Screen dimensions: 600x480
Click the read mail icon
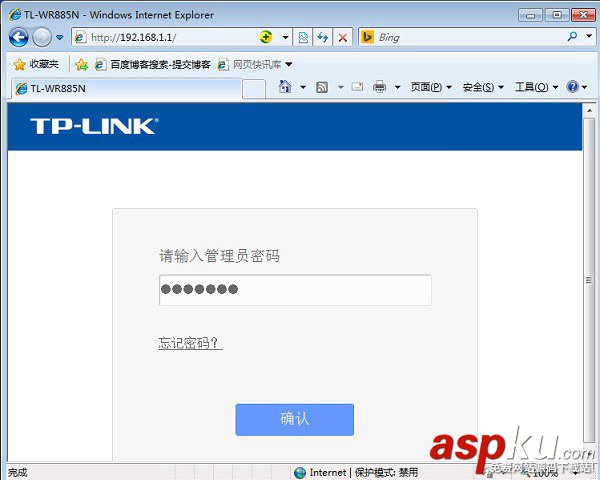pyautogui.click(x=357, y=87)
